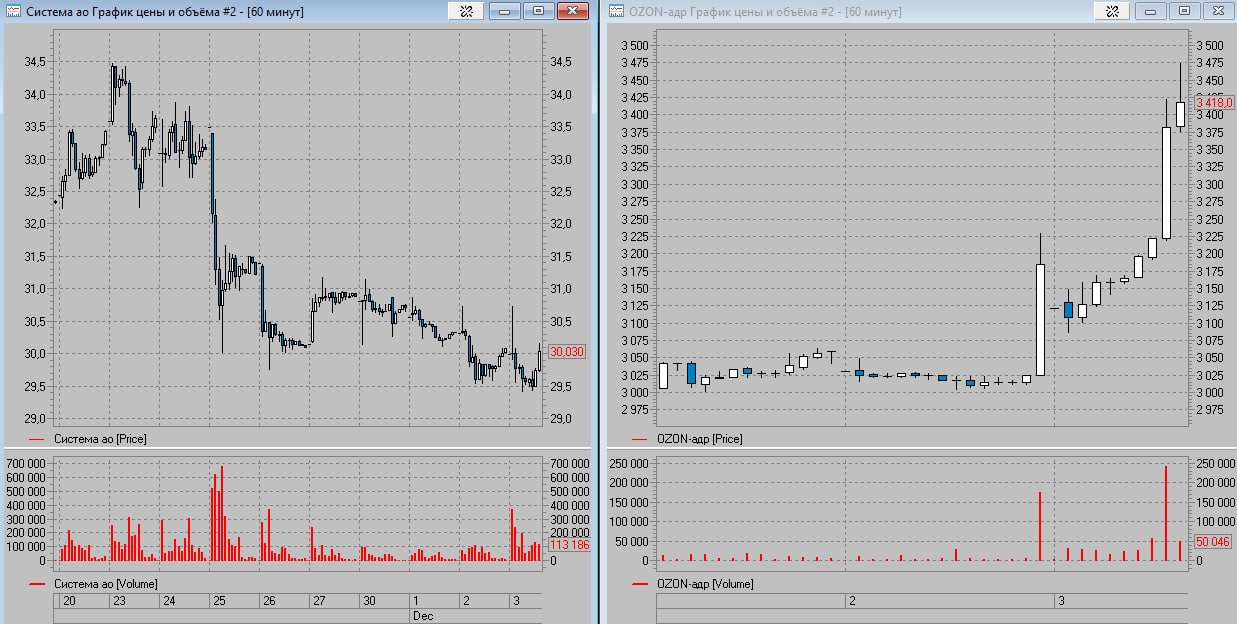Select the OZON-адр [Price] legend label
The height and width of the screenshot is (624, 1237).
coord(699,439)
